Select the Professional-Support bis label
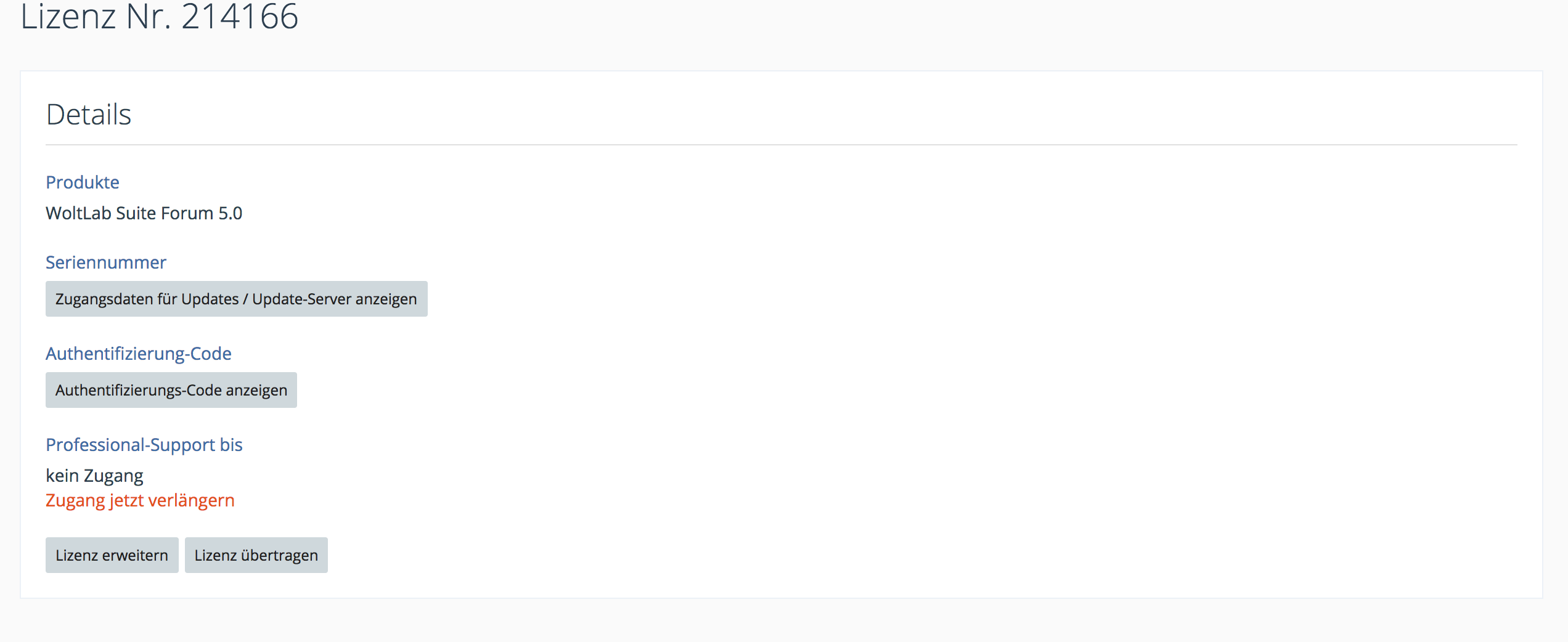The height and width of the screenshot is (642, 1568). [144, 445]
